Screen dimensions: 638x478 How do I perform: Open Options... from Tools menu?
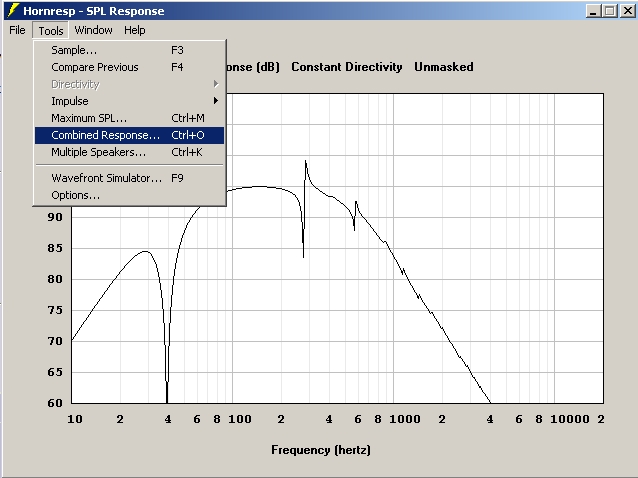(x=129, y=195)
